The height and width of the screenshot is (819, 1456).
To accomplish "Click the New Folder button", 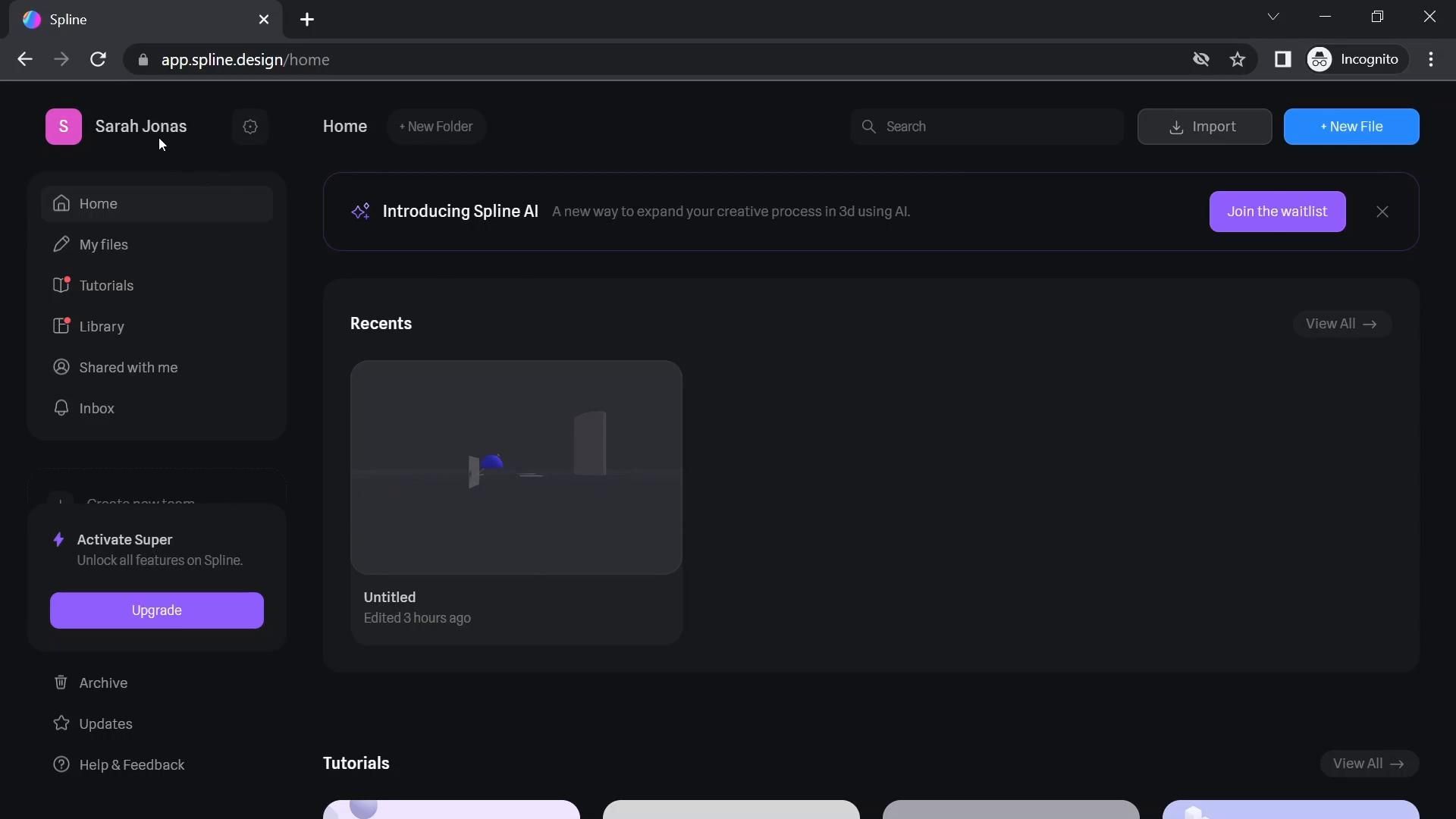I will coord(436,127).
